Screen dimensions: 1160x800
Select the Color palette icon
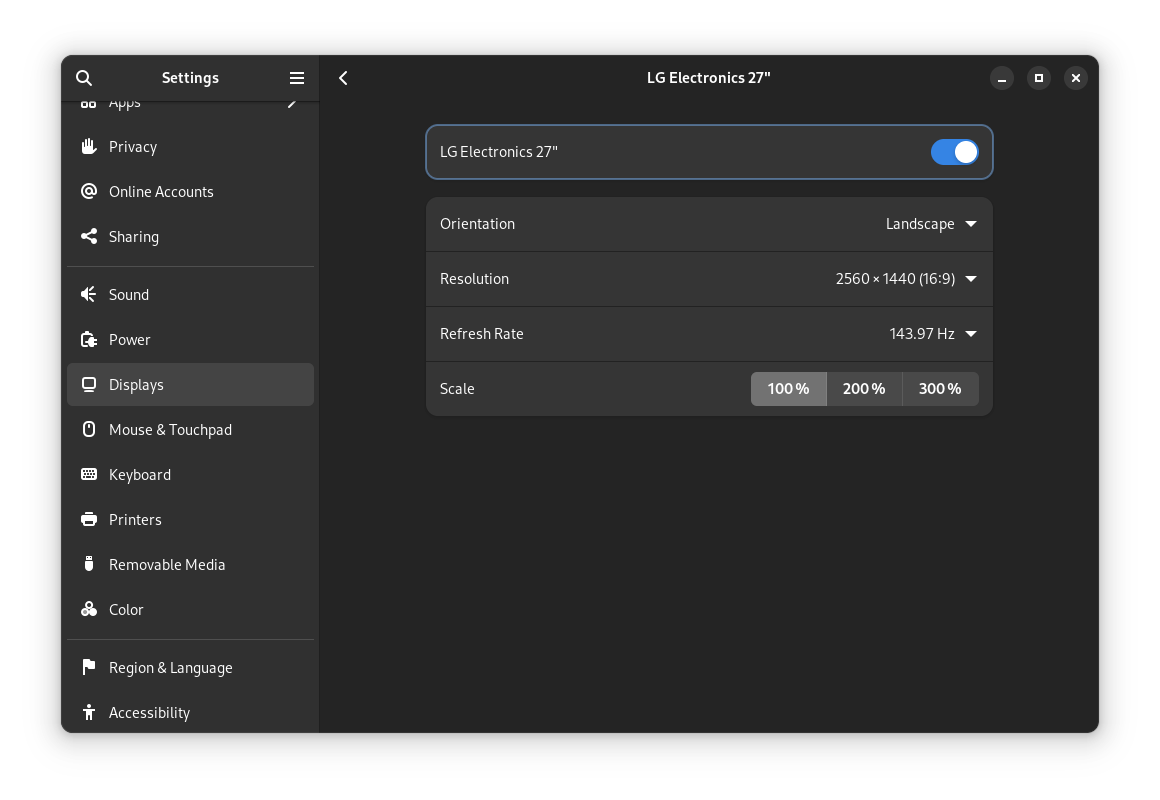tap(88, 609)
